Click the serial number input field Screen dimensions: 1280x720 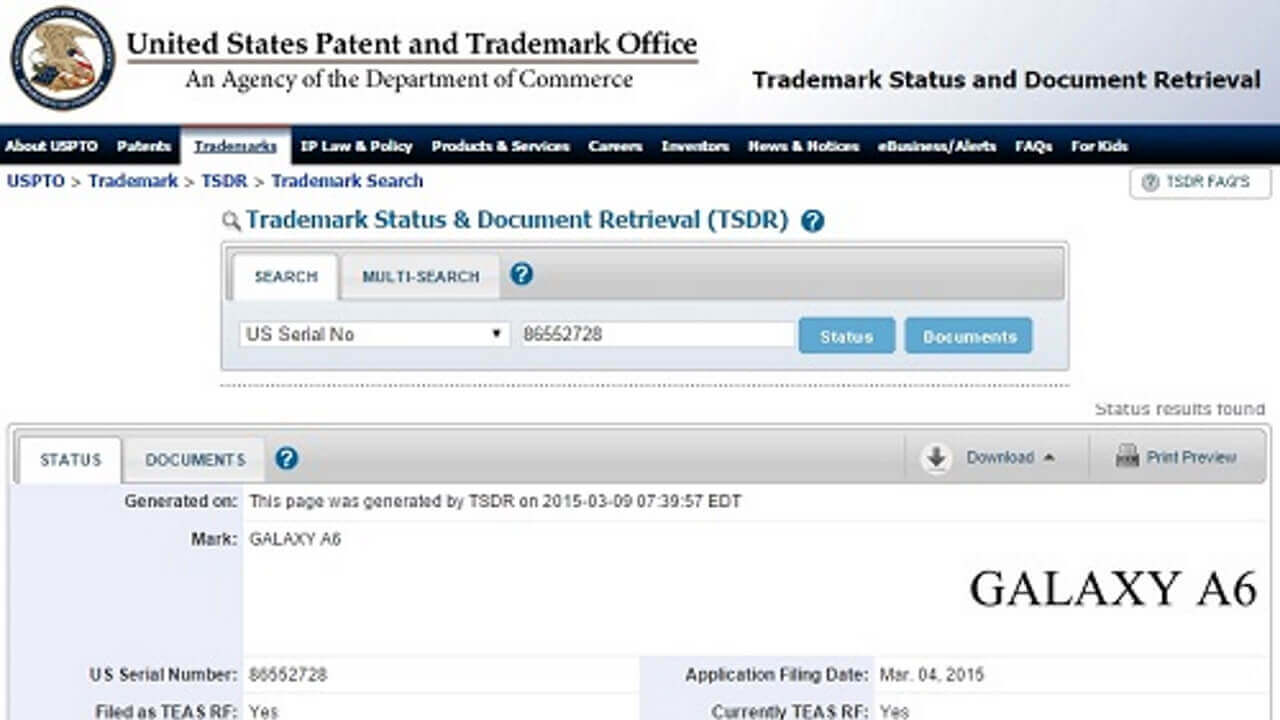657,335
